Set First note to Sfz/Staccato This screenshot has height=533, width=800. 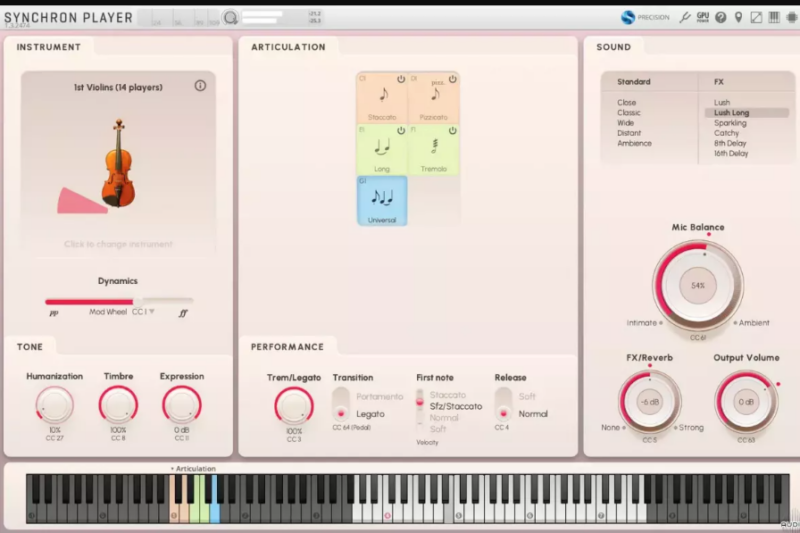pyautogui.click(x=456, y=406)
